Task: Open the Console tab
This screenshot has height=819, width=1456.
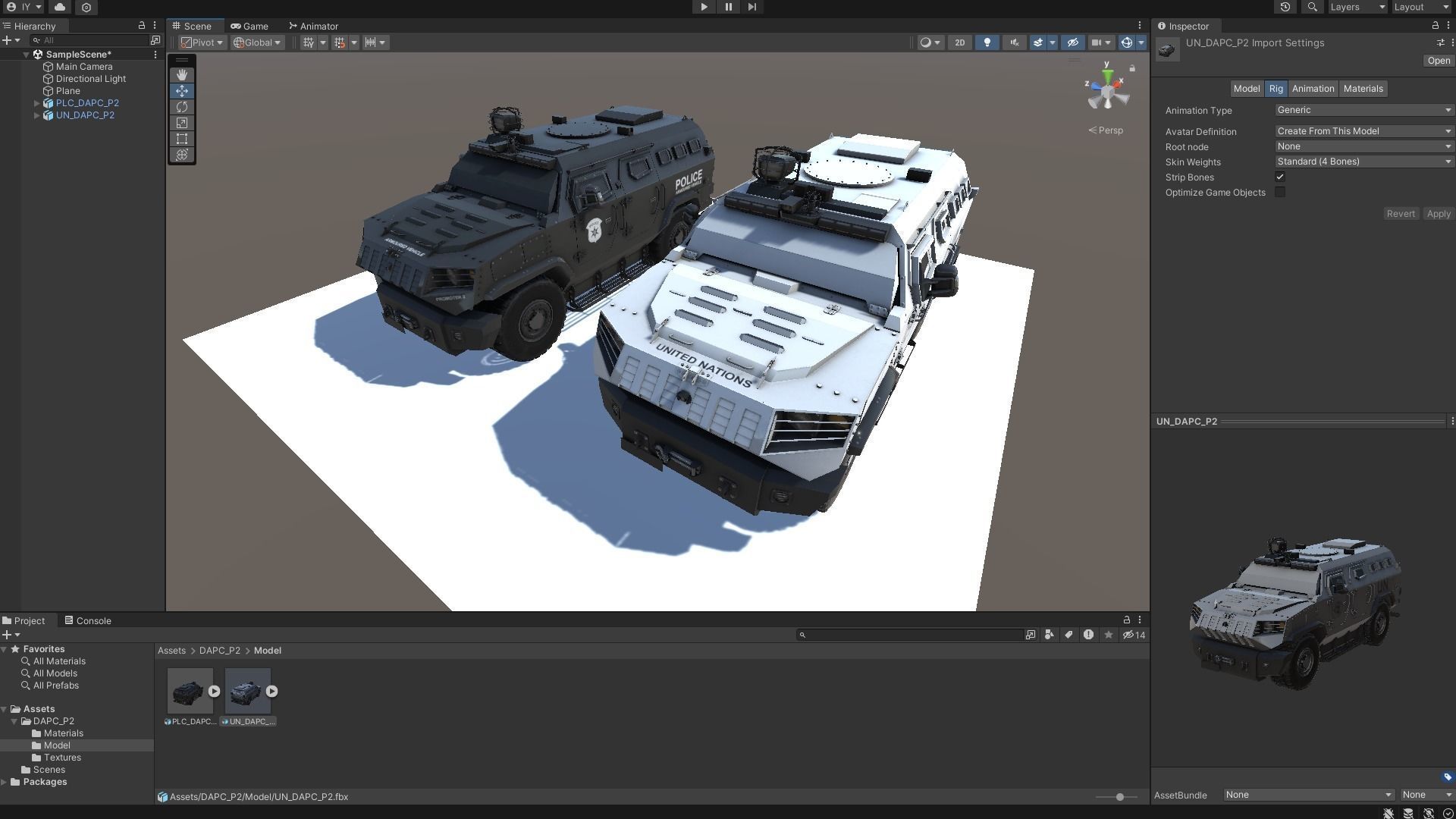Action: pyautogui.click(x=88, y=620)
